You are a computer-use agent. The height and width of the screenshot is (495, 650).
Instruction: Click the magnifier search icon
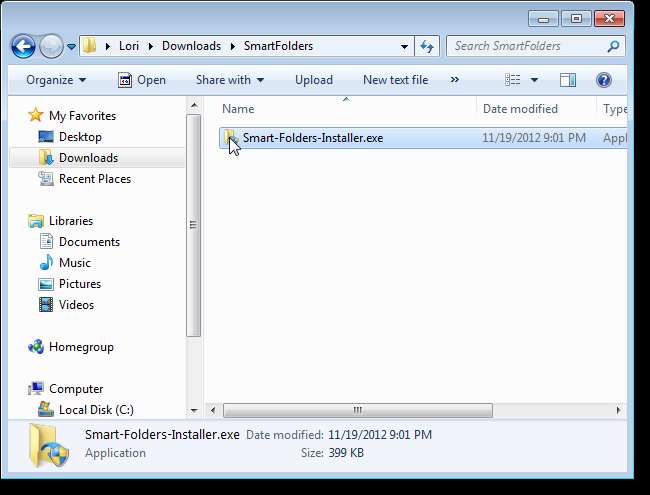point(614,46)
